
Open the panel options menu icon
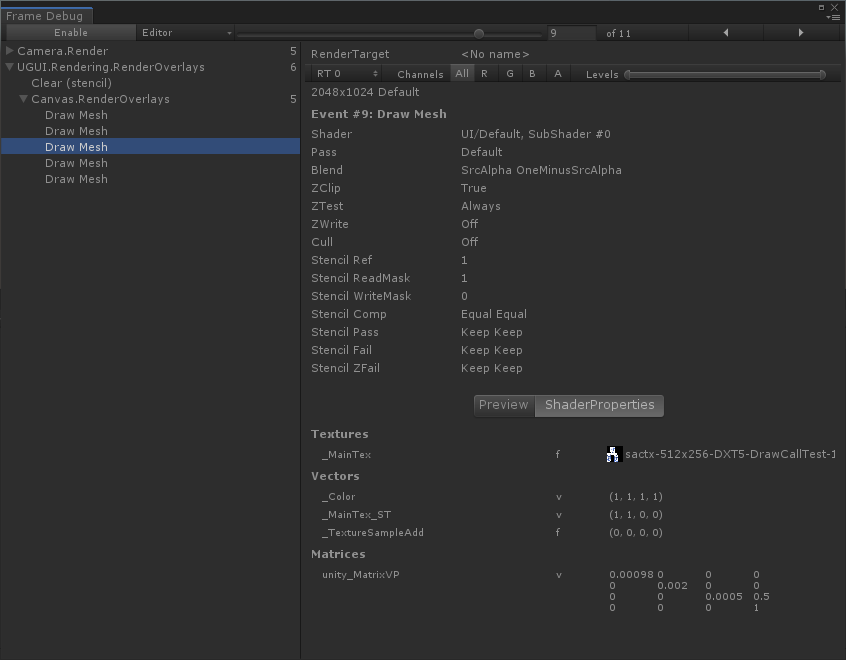pyautogui.click(x=832, y=16)
